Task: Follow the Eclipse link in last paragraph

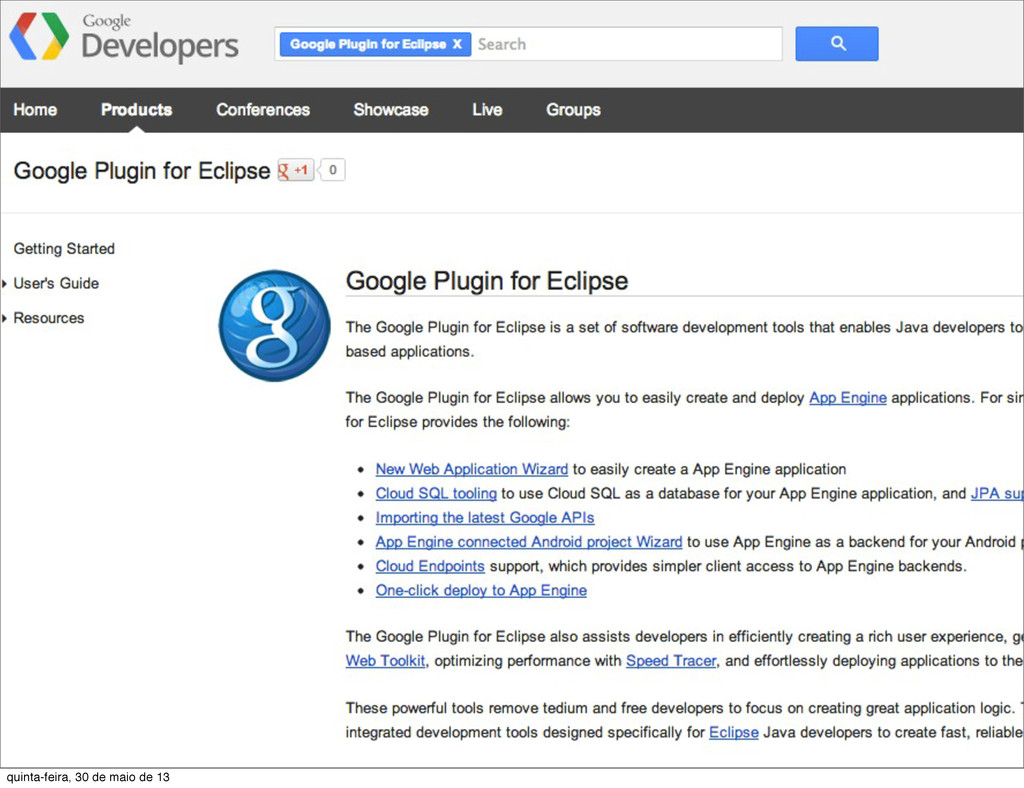Action: [734, 733]
